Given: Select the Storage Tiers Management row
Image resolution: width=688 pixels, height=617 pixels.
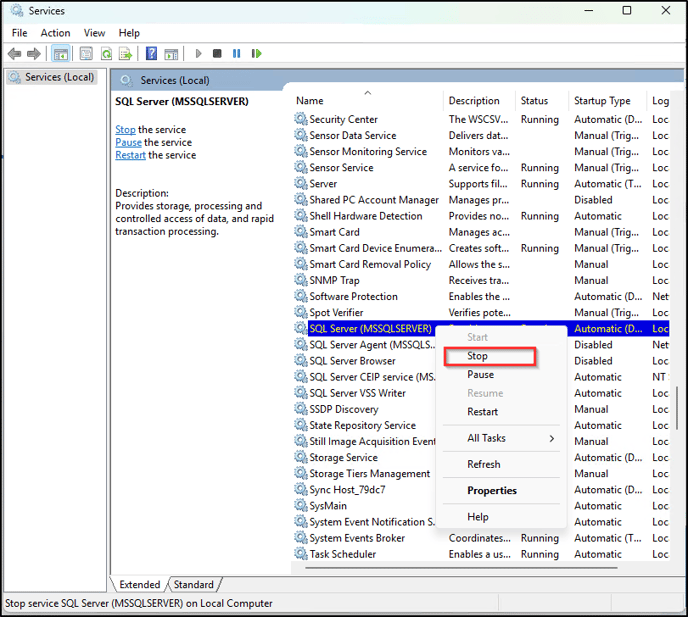Looking at the screenshot, I should [x=364, y=474].
